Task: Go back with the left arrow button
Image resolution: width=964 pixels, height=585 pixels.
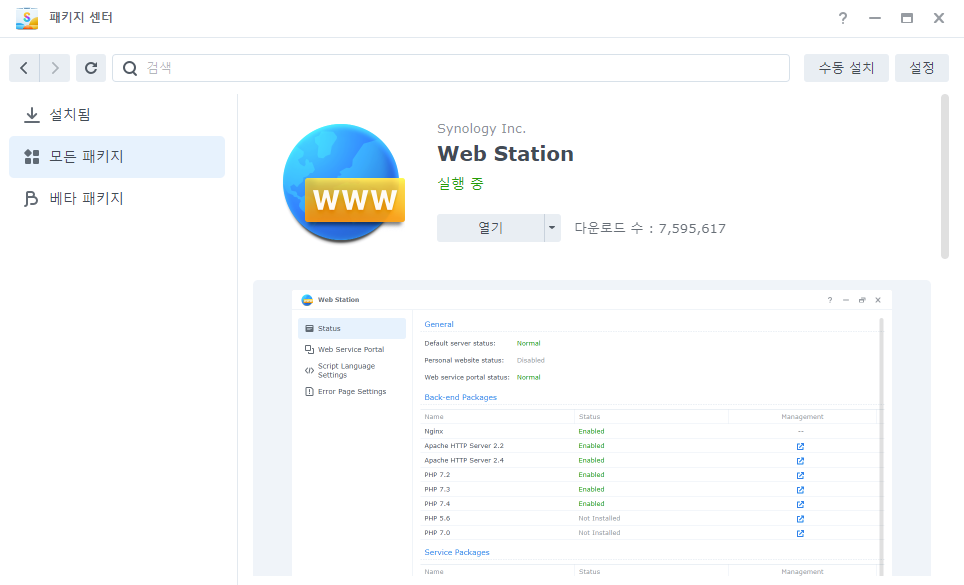Action: pos(24,68)
